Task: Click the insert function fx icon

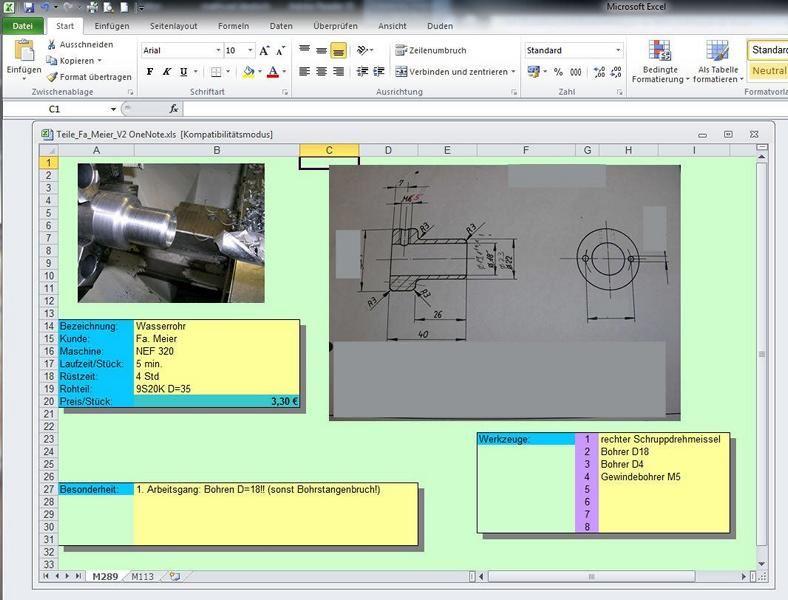Action: click(174, 109)
